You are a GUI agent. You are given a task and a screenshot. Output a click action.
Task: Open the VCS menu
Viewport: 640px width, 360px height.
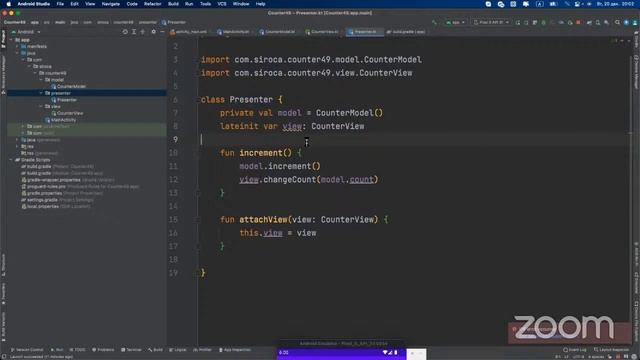pos(222,4)
